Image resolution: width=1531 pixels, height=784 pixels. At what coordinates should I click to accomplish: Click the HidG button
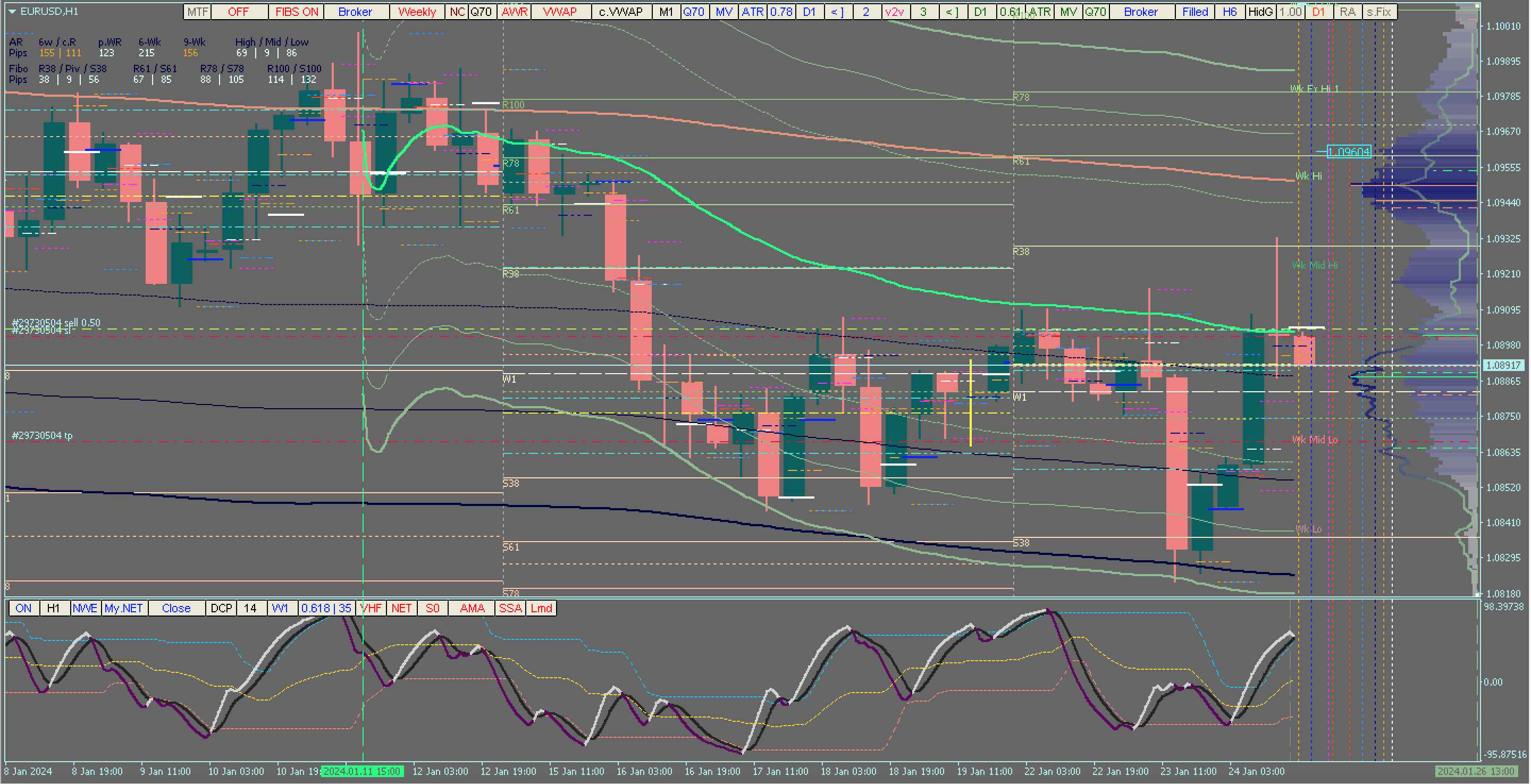tap(1260, 12)
